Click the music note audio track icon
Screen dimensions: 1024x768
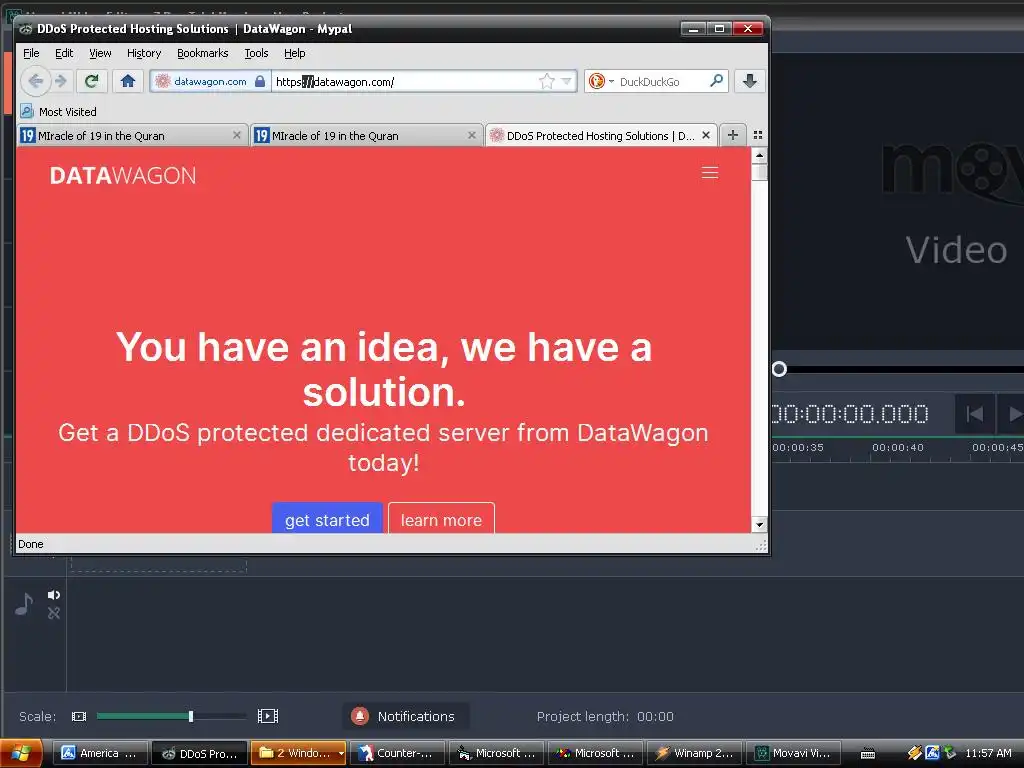24,604
